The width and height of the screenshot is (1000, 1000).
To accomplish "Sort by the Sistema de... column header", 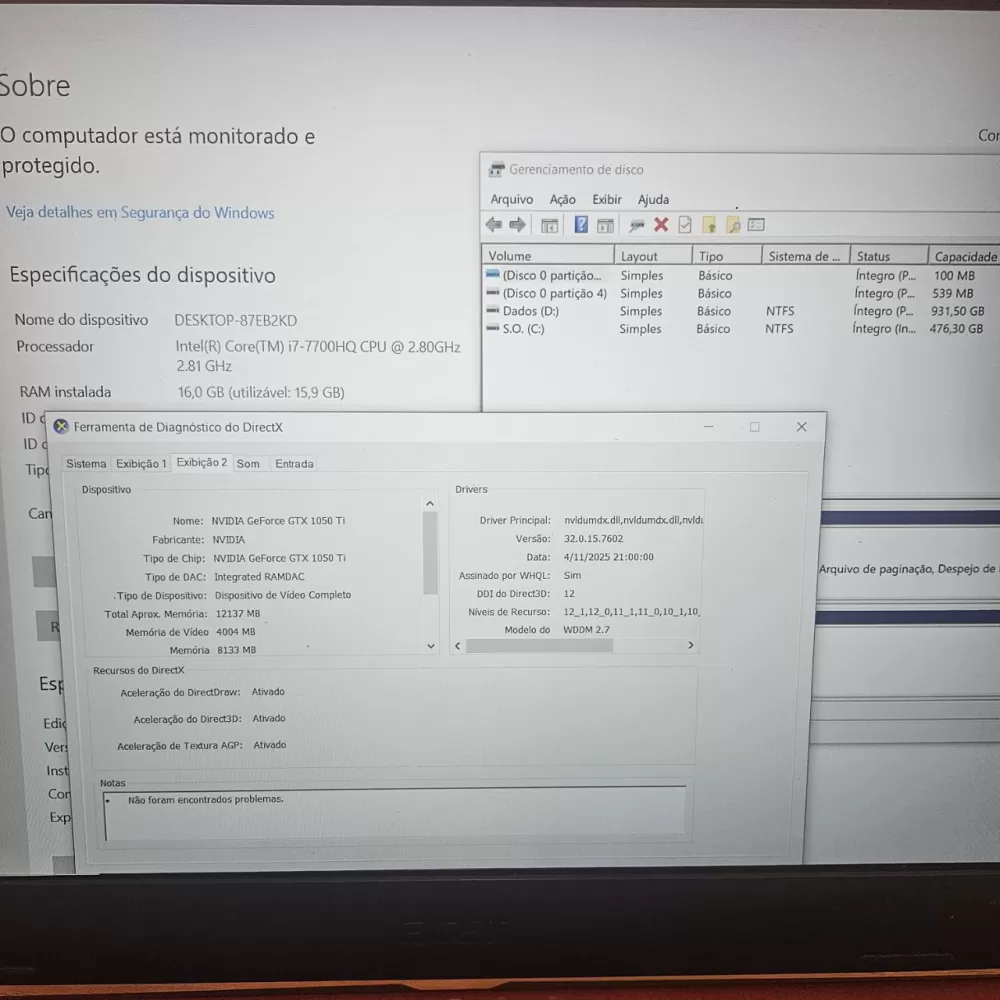I will point(805,256).
